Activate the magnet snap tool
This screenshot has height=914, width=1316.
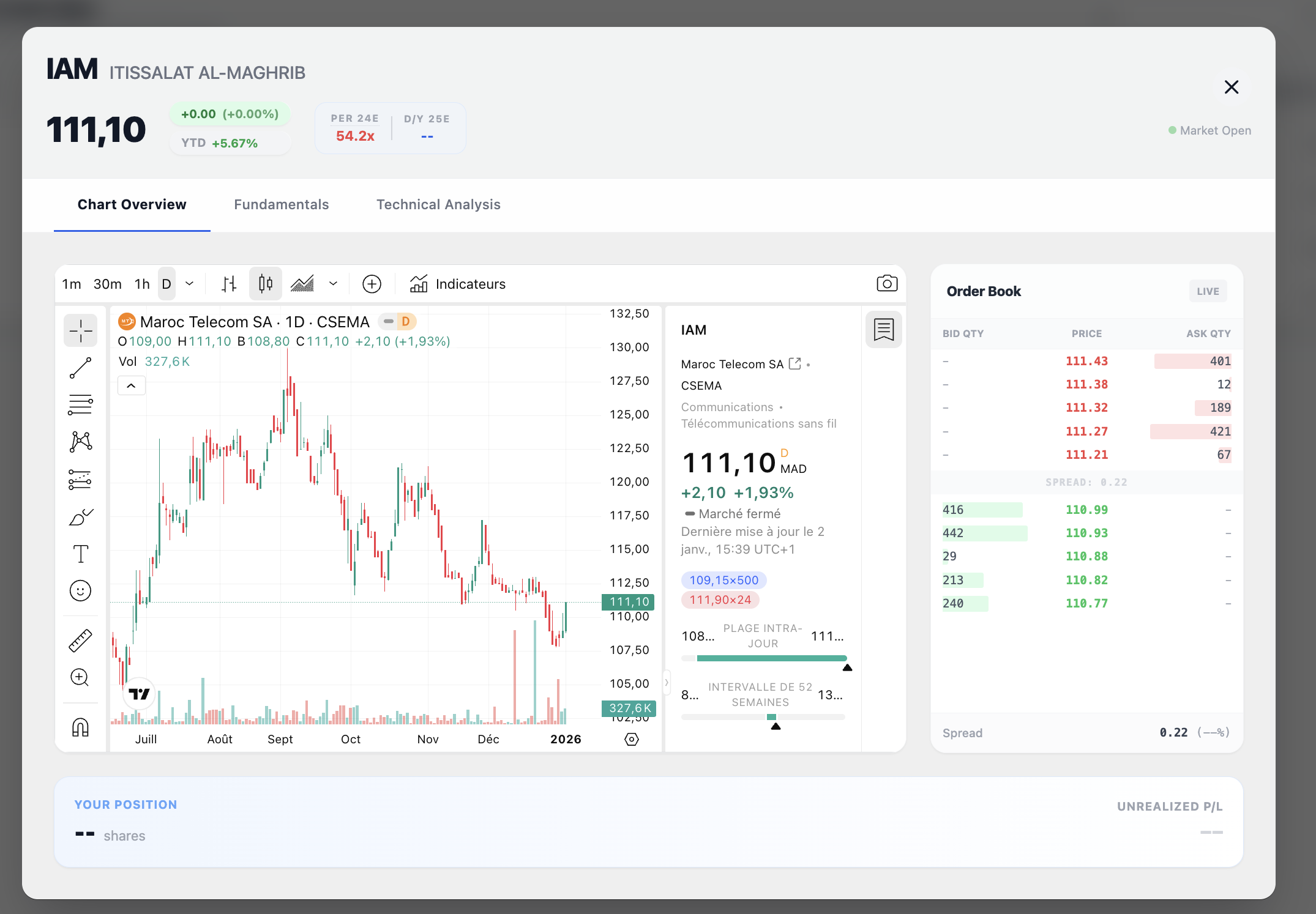pos(80,727)
